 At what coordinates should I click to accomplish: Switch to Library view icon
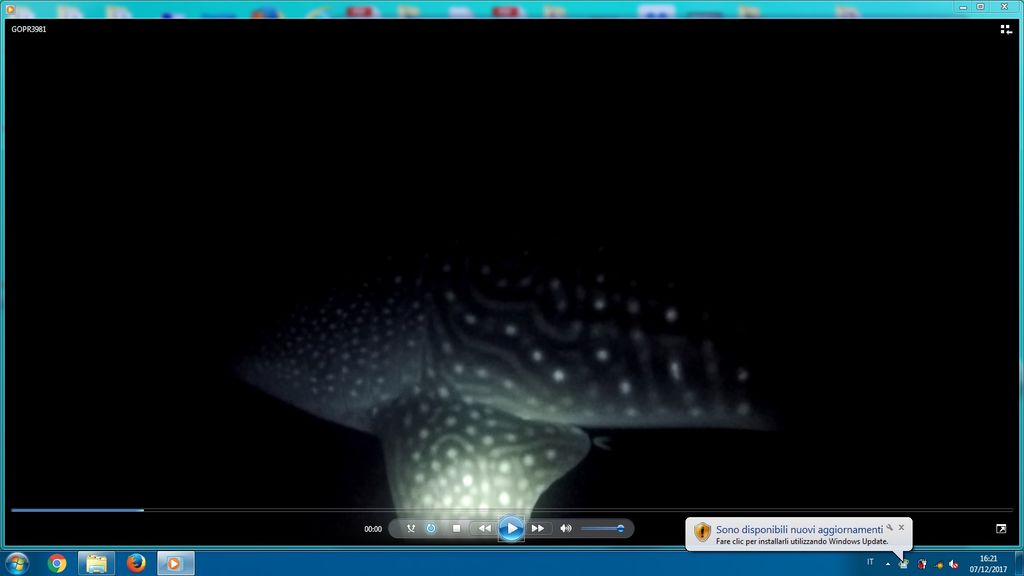click(1006, 29)
